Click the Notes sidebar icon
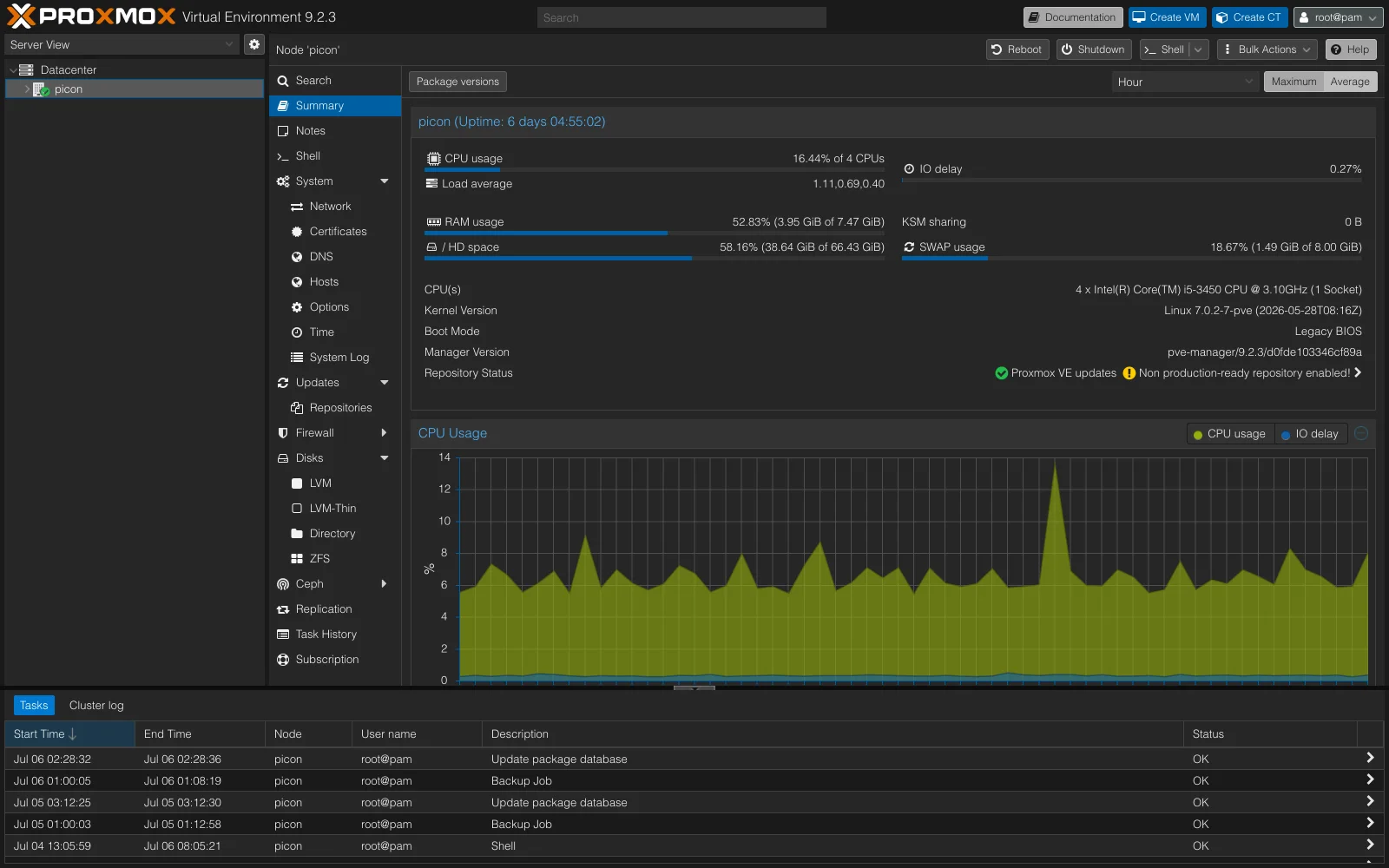 [283, 131]
